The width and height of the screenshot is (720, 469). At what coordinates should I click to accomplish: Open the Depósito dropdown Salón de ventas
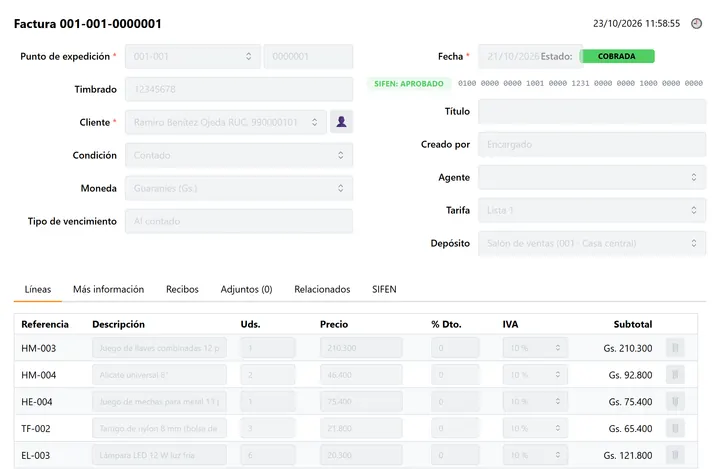(592, 243)
